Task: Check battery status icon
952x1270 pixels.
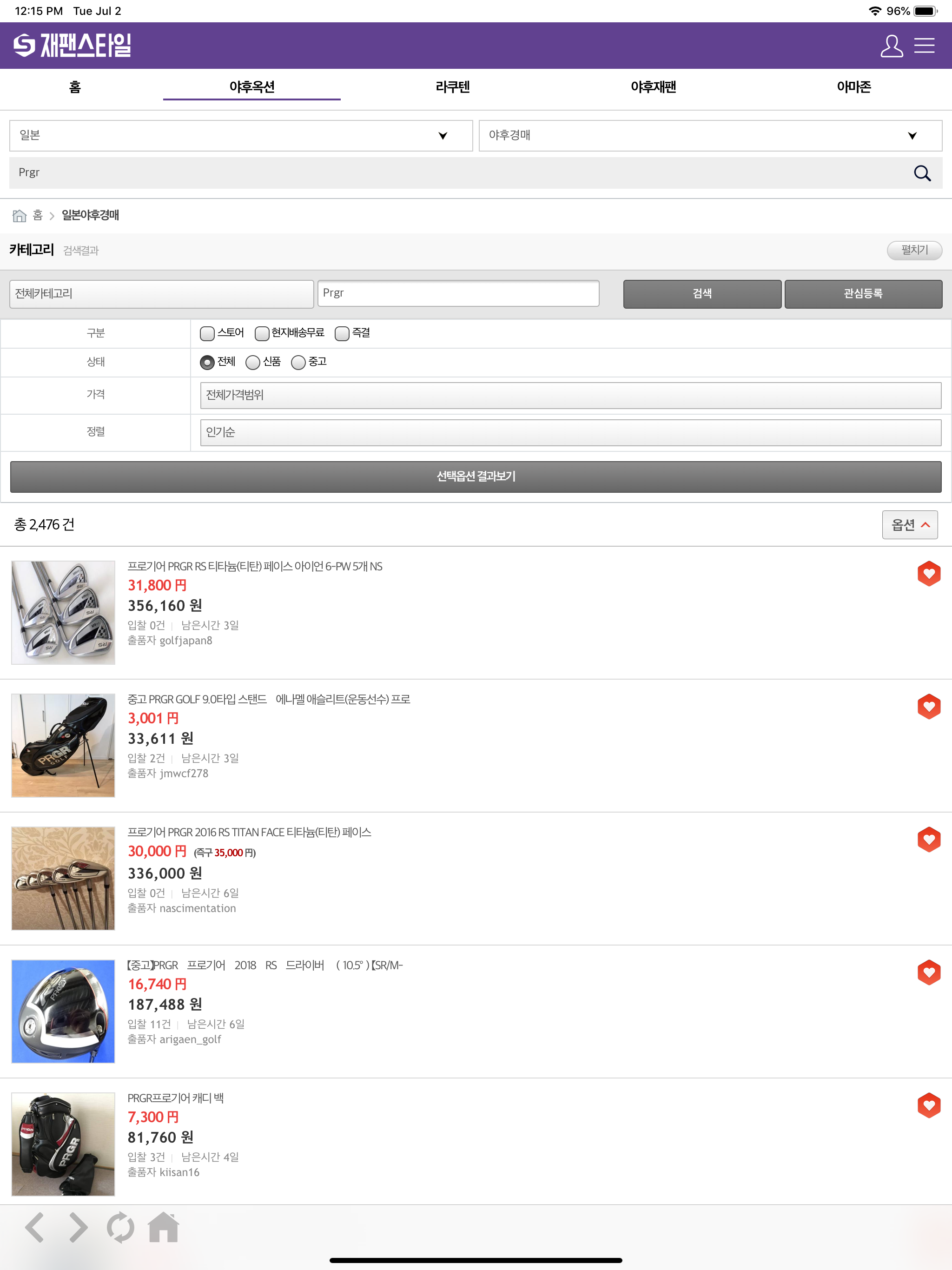Action: tap(925, 11)
